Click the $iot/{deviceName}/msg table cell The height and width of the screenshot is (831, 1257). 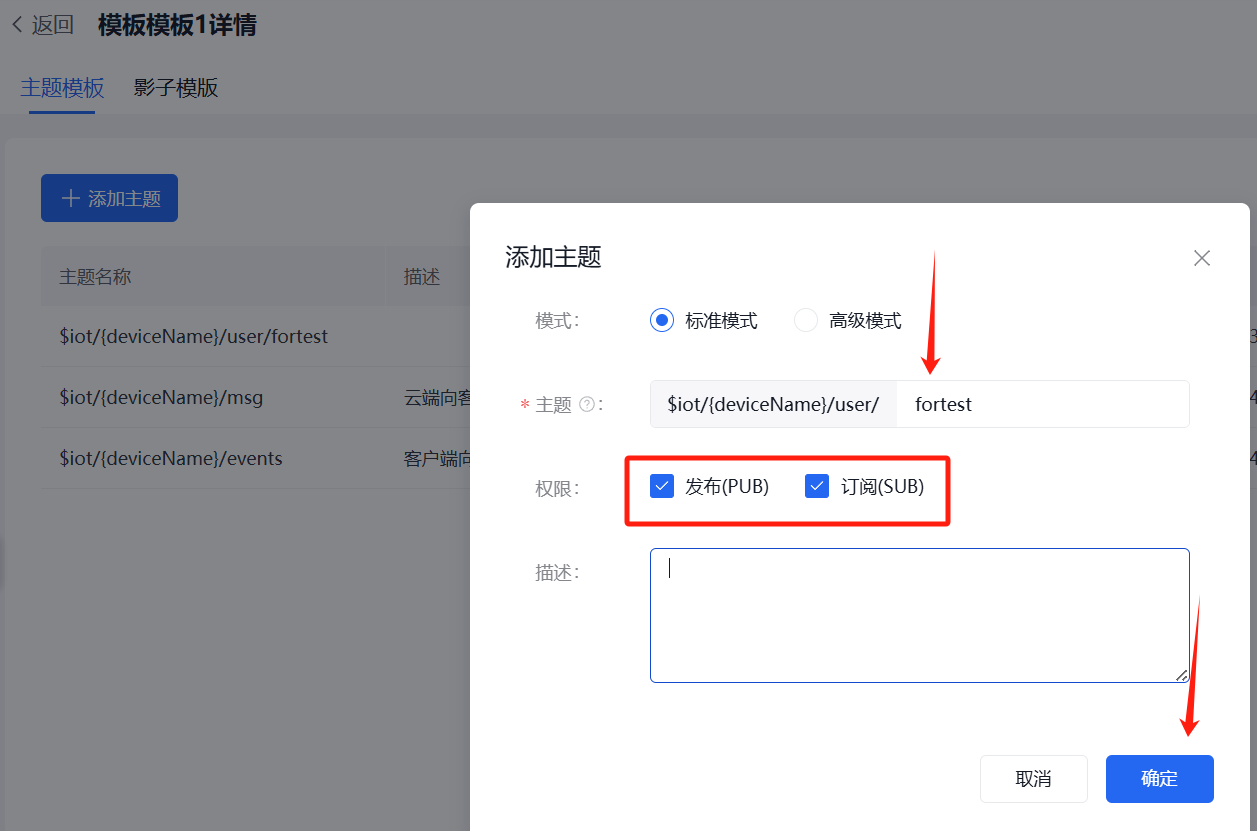(x=214, y=398)
